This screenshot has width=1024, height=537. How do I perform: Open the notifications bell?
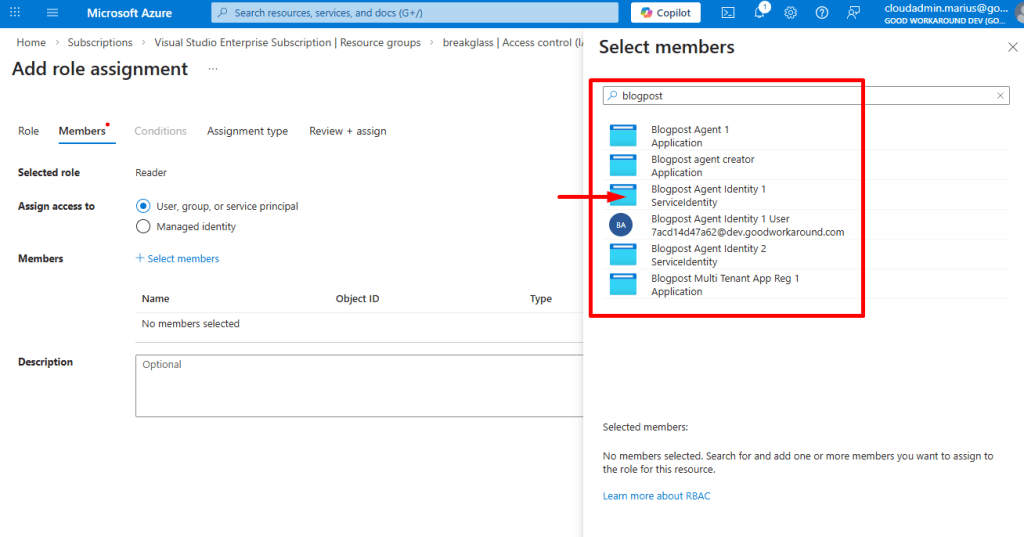[758, 13]
